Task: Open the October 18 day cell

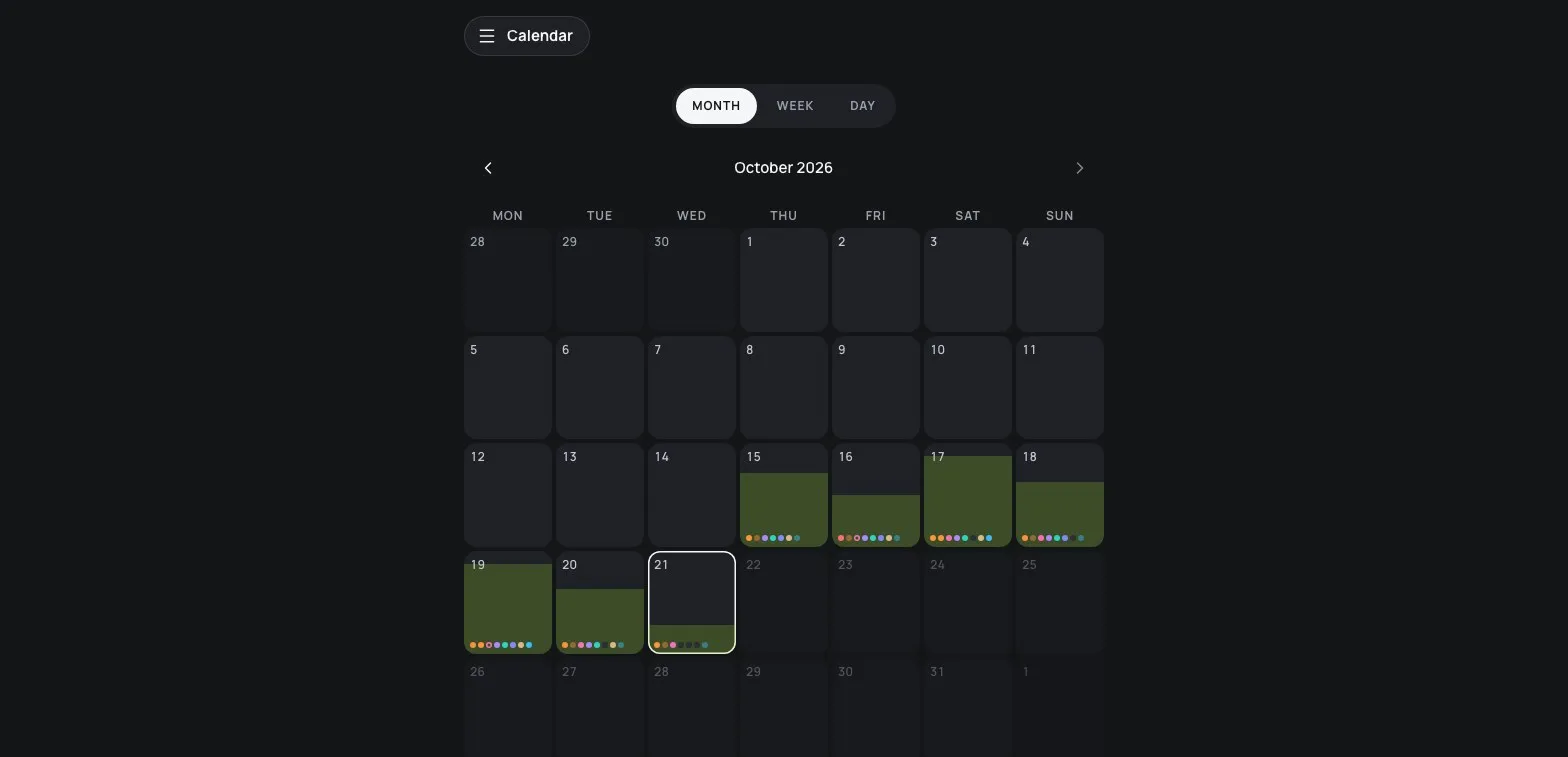Action: pos(1060,495)
